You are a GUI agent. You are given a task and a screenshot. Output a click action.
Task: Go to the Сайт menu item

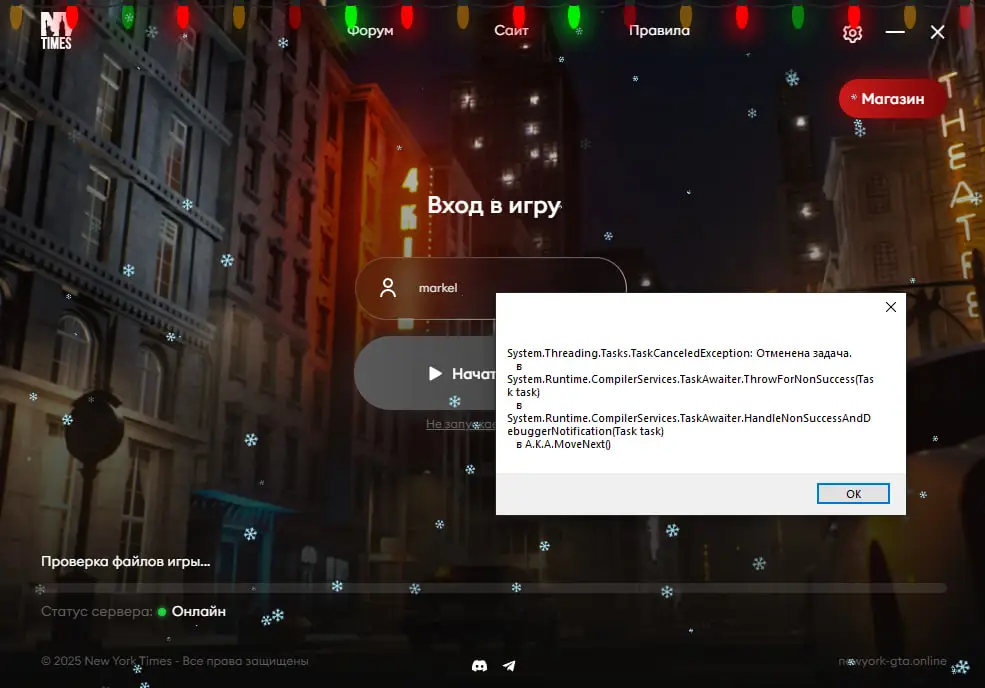pos(511,30)
